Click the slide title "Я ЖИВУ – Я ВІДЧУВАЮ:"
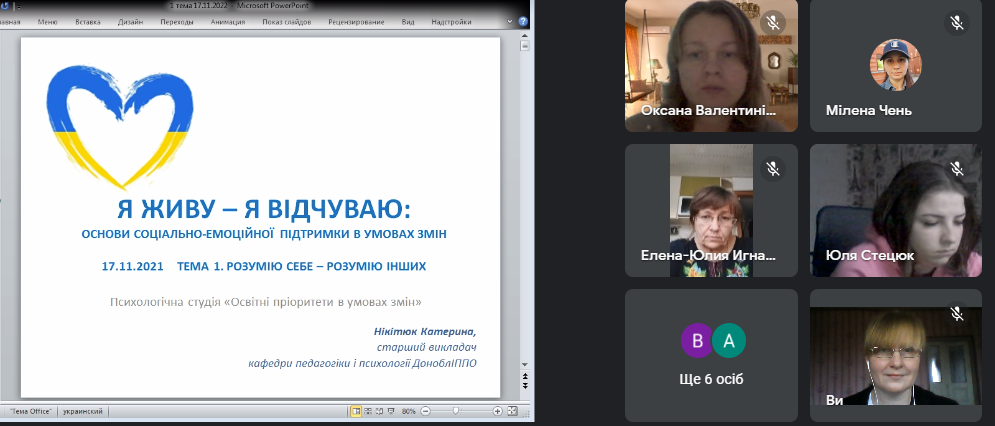 click(x=263, y=210)
